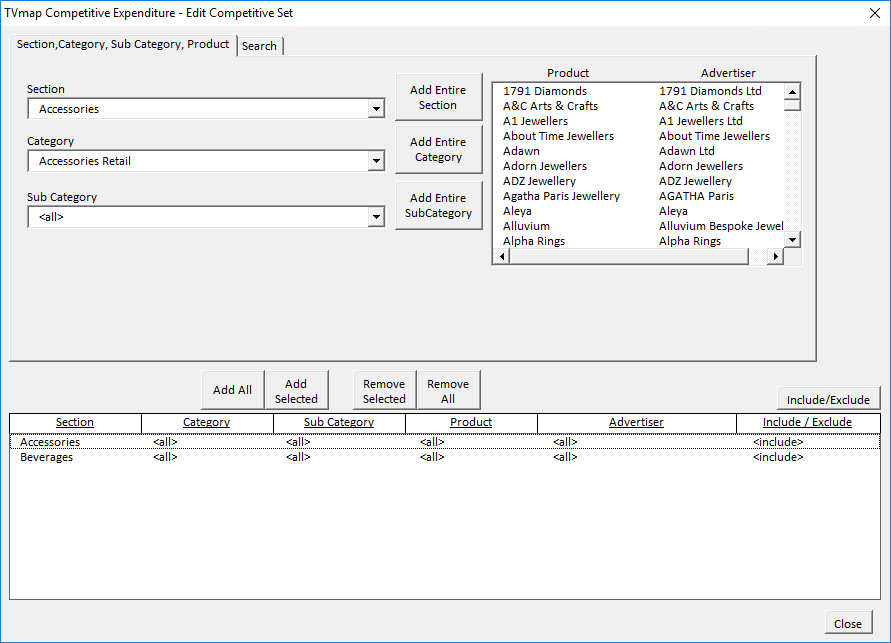Sort by the Product column header
Viewport: 891px width, 643px height.
click(471, 422)
